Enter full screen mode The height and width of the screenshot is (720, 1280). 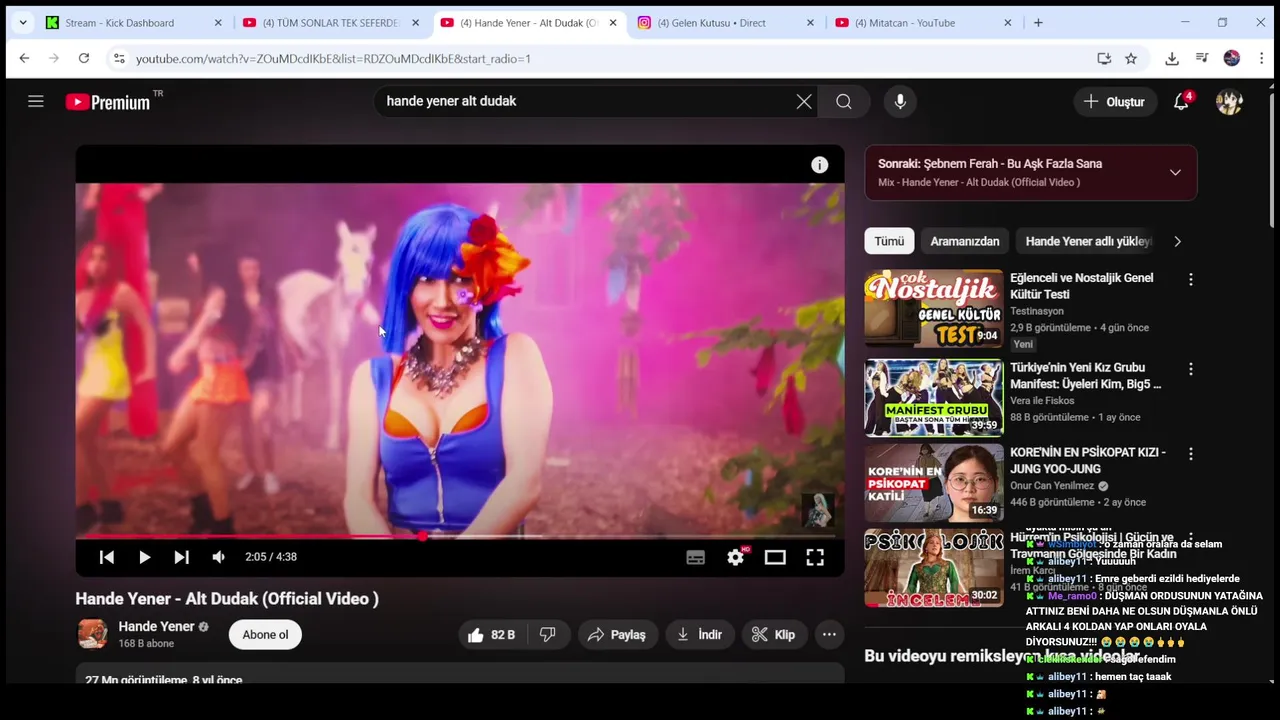pos(815,557)
